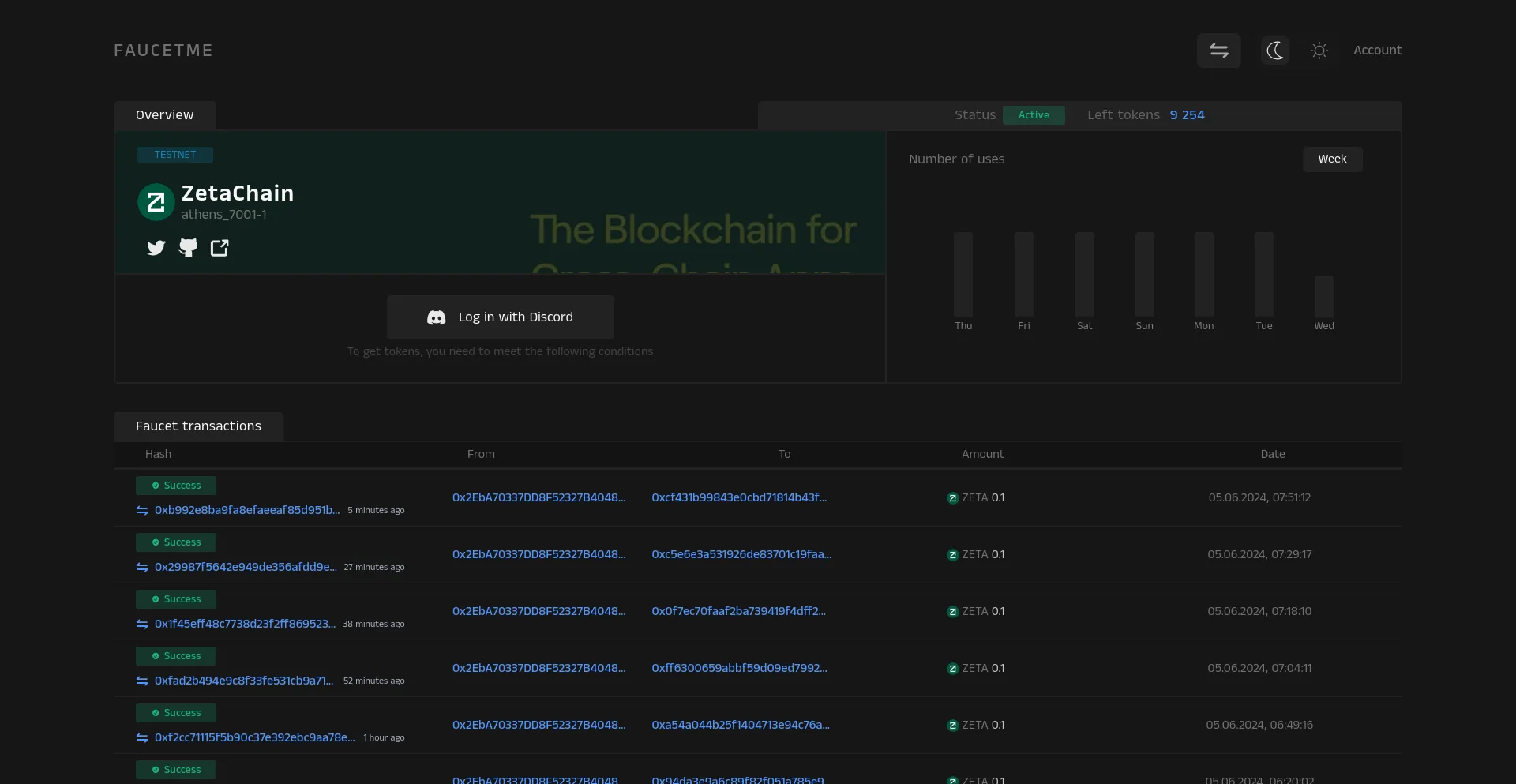Viewport: 1516px width, 784px height.
Task: Click transfer icon beside hash 0xfad2b494...
Action: (142, 681)
